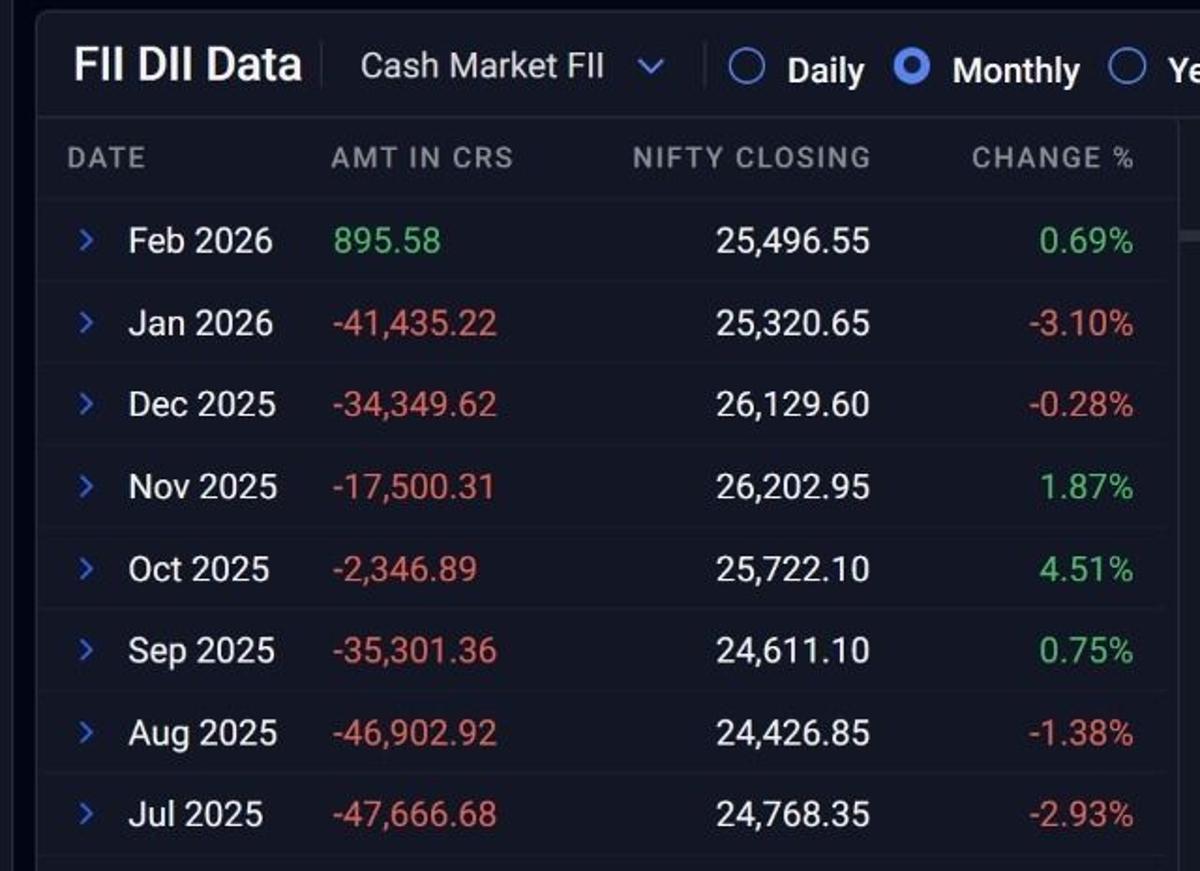Expand the Jan 2026 row details
1200x871 pixels.
pos(89,322)
